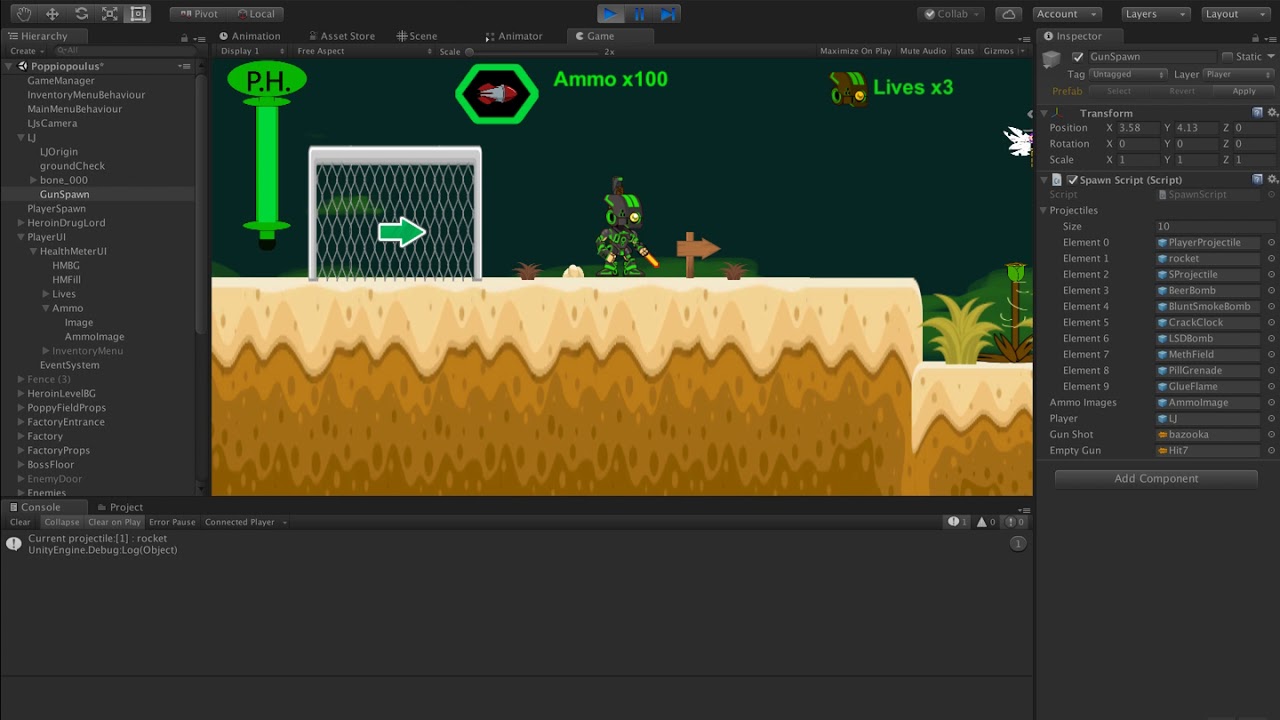Open the Account dropdown
The image size is (1280, 720).
(x=1066, y=14)
